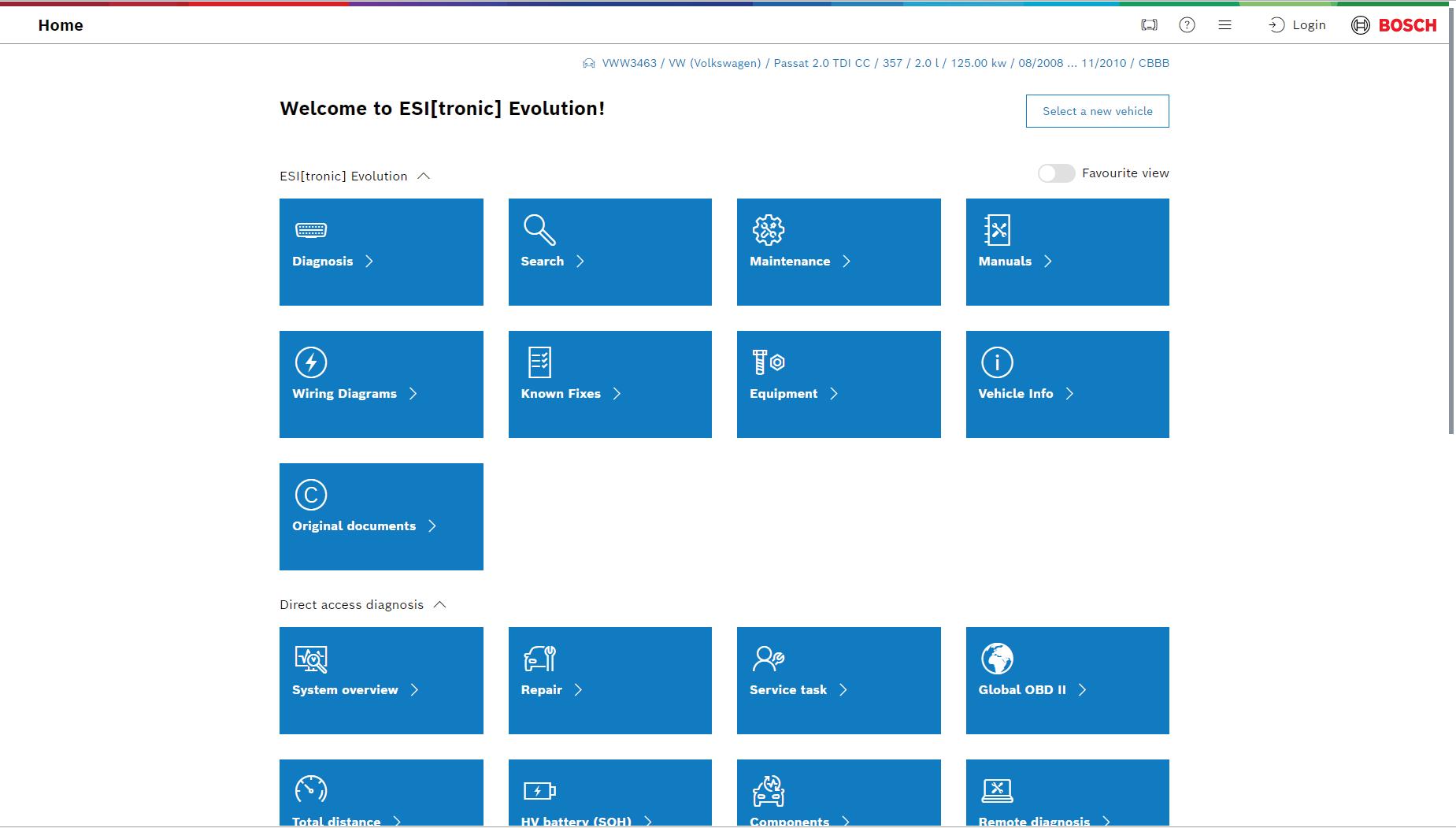Click the Known Fixes checklist icon
Viewport: 1456px width, 828px height.
pyautogui.click(x=539, y=362)
